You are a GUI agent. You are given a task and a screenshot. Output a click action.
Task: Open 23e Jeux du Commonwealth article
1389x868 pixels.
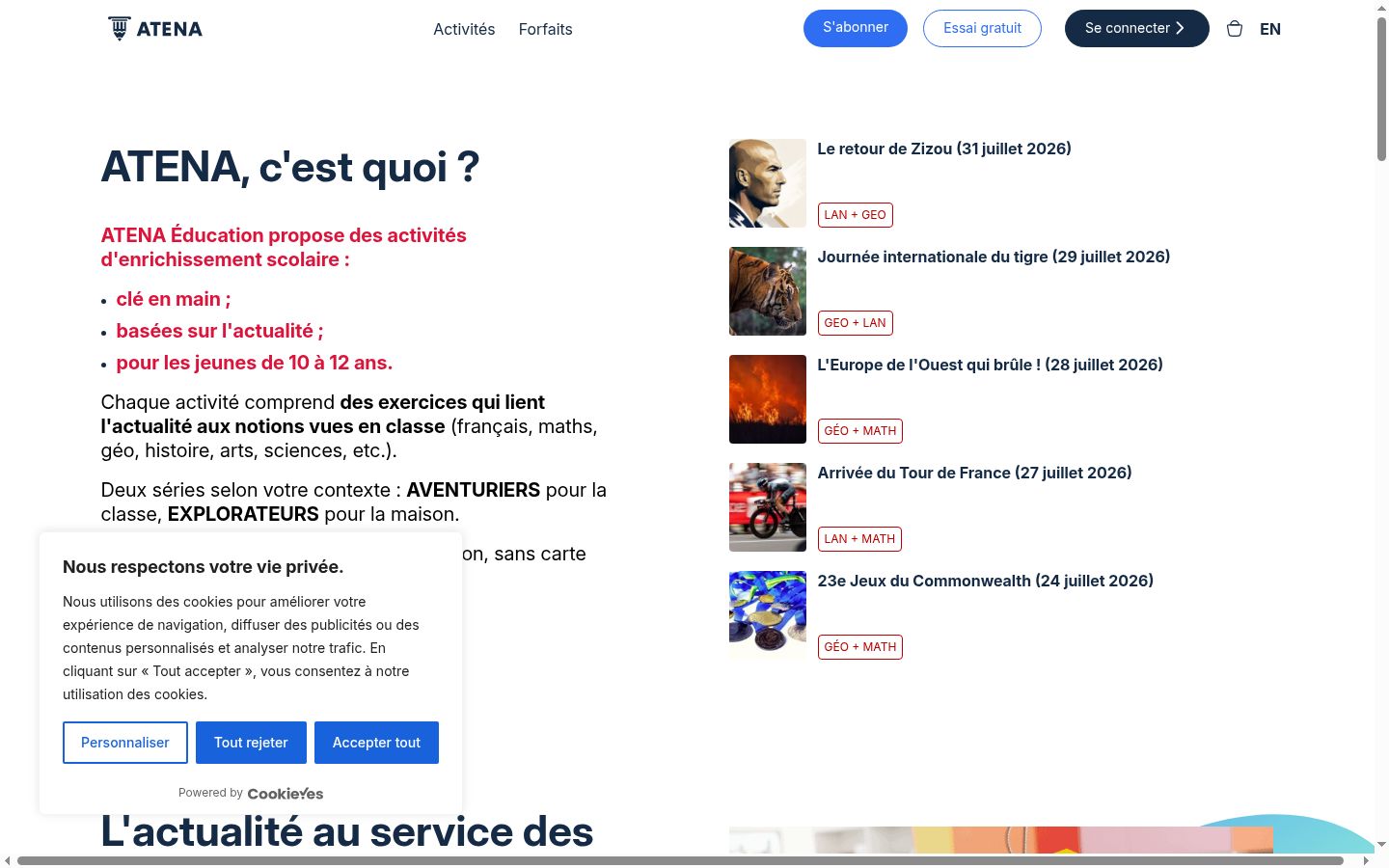pyautogui.click(x=985, y=581)
